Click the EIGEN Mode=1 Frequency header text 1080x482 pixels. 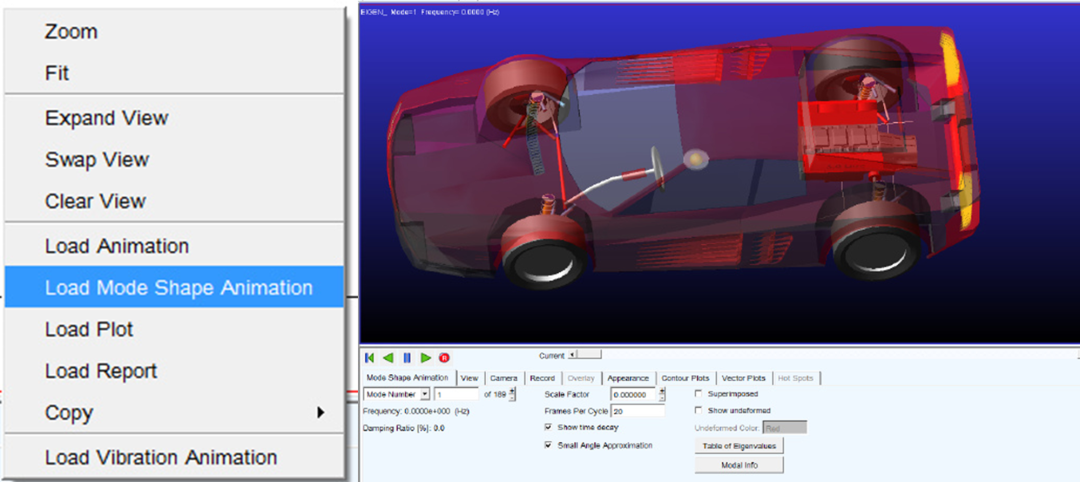tap(429, 12)
